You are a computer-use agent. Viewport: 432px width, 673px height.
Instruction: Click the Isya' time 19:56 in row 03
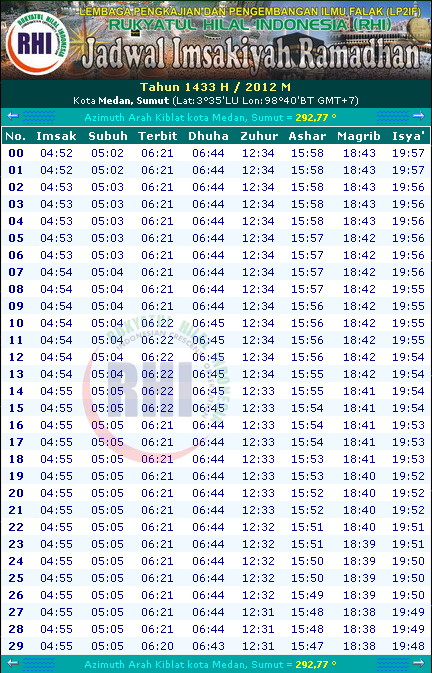click(408, 204)
